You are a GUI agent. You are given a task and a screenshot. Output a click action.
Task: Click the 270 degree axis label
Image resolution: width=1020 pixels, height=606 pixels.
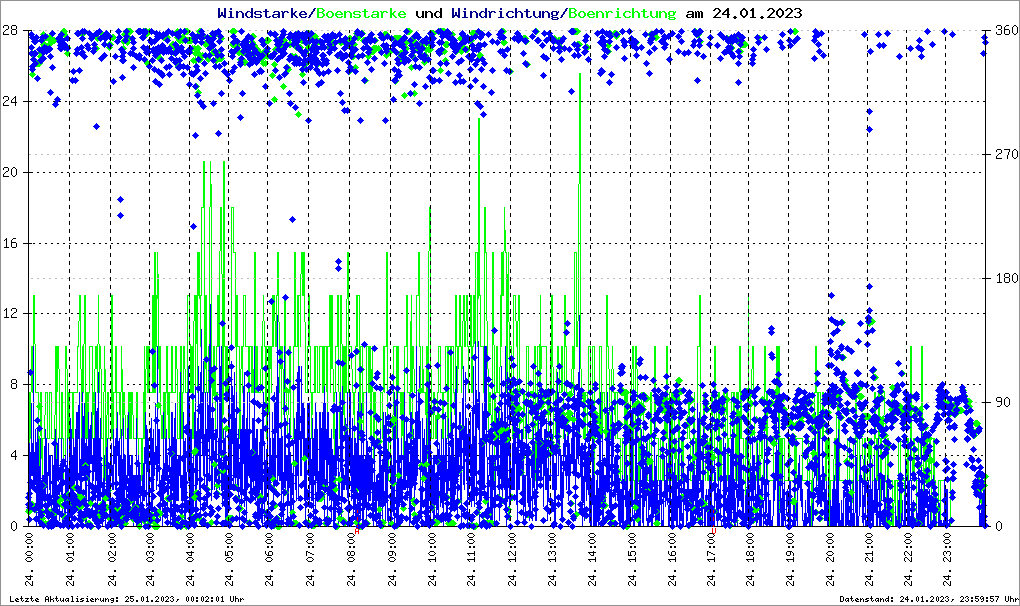point(1007,154)
